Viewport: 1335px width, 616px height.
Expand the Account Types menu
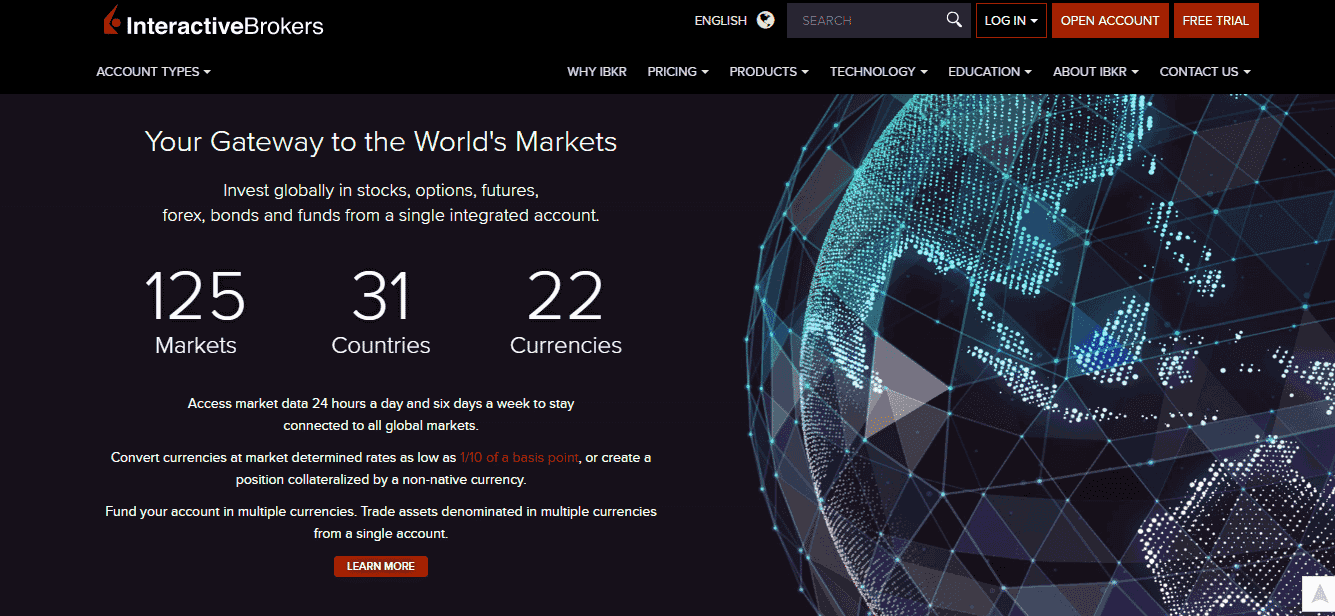pyautogui.click(x=154, y=72)
